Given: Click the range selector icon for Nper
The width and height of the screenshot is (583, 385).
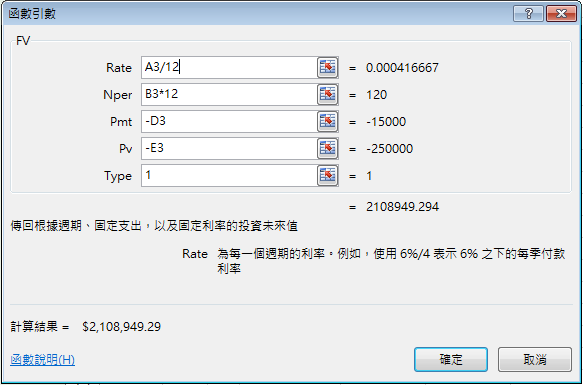Looking at the screenshot, I should click(328, 94).
